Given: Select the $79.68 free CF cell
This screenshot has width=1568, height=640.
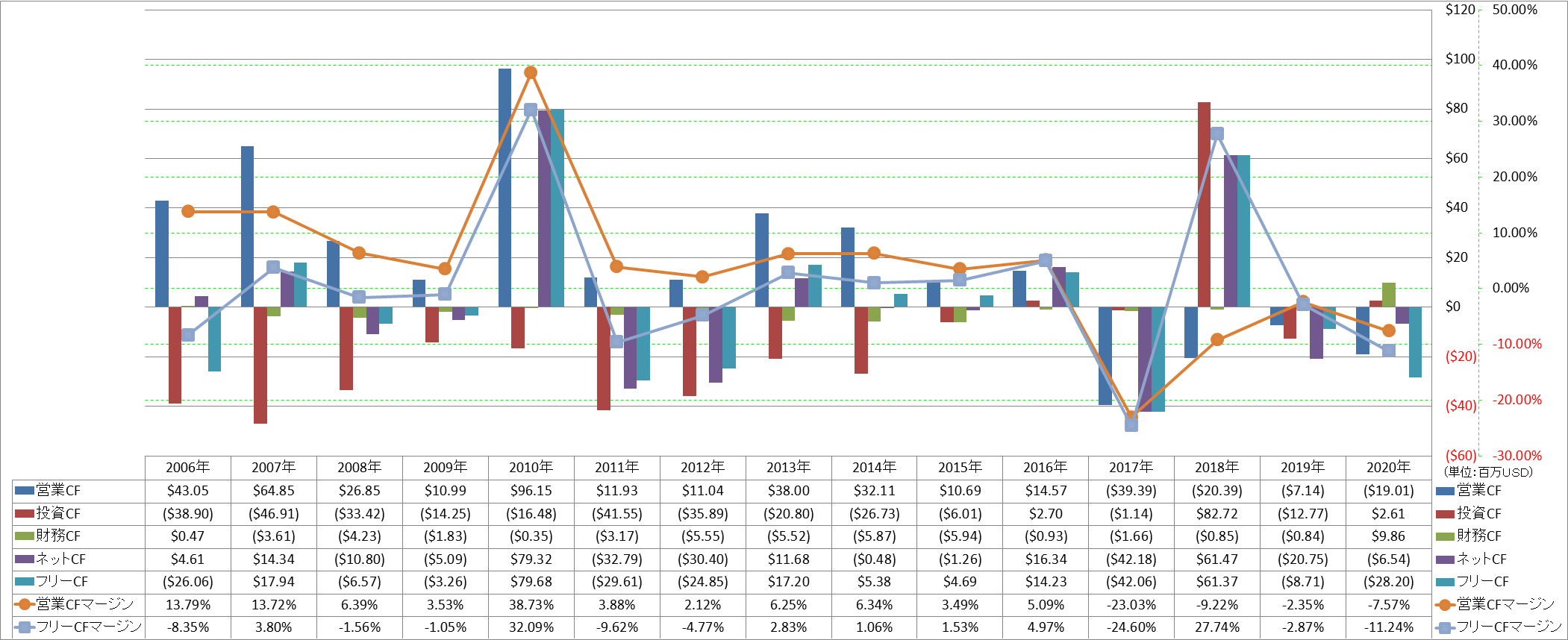Looking at the screenshot, I should tap(531, 582).
